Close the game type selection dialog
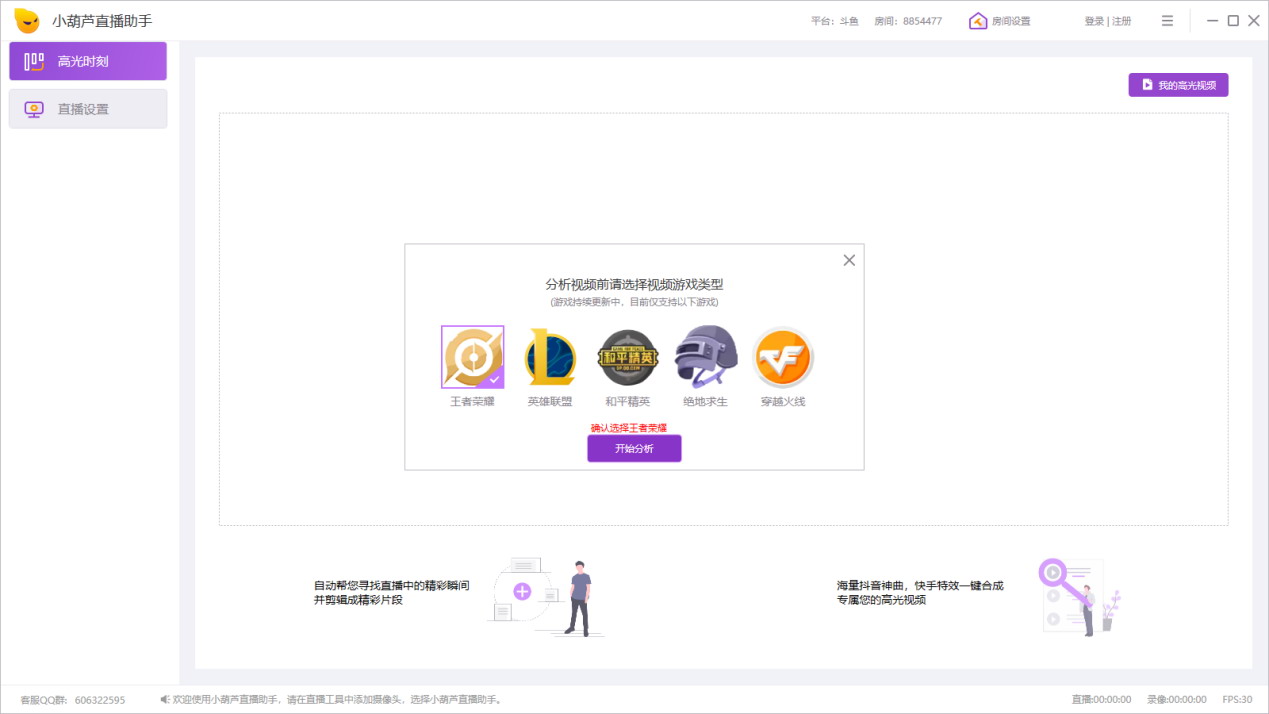This screenshot has height=714, width=1269. point(849,260)
